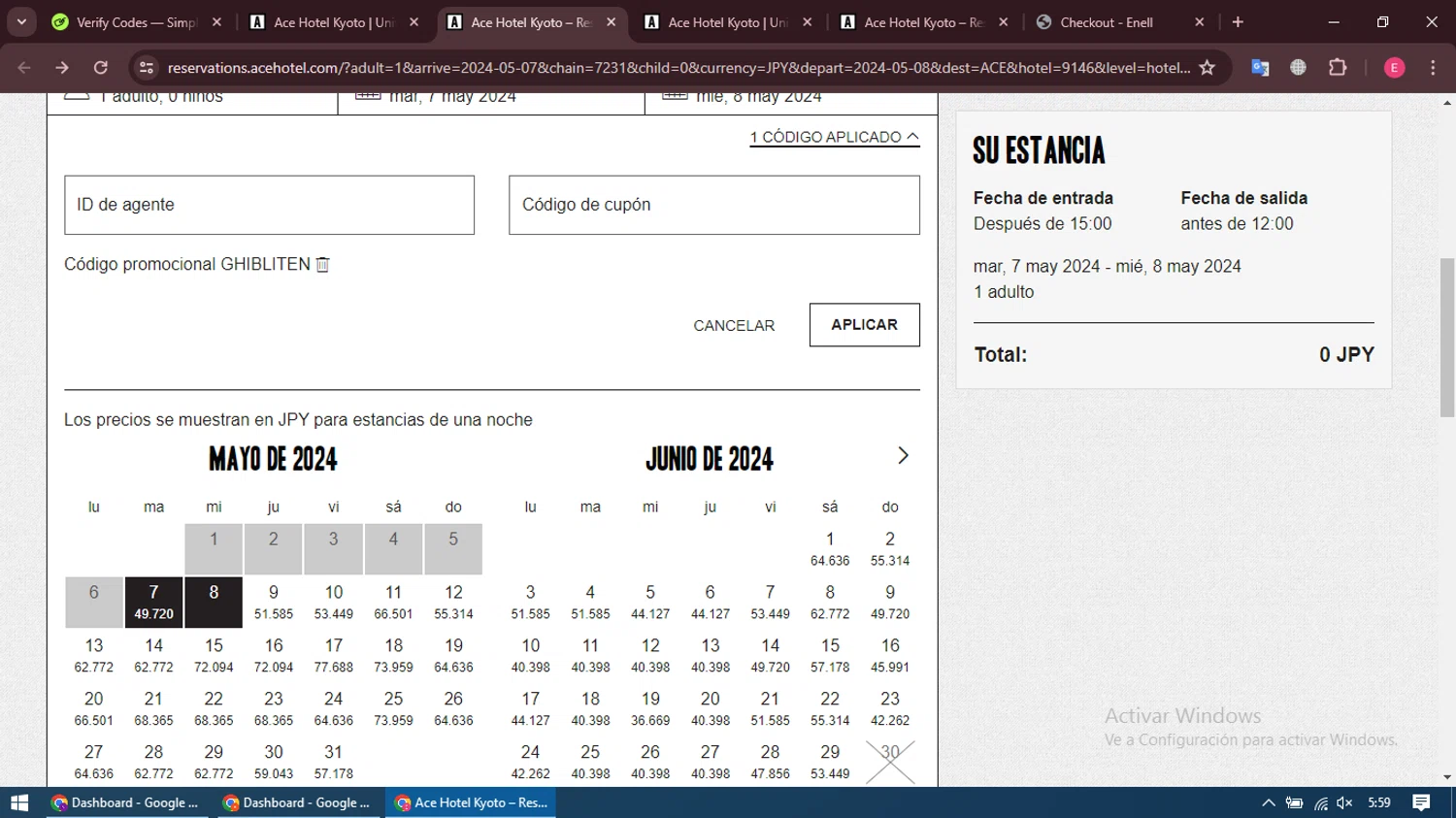Select June 19 priced 36.669
This screenshot has height=818, width=1456.
coord(650,709)
